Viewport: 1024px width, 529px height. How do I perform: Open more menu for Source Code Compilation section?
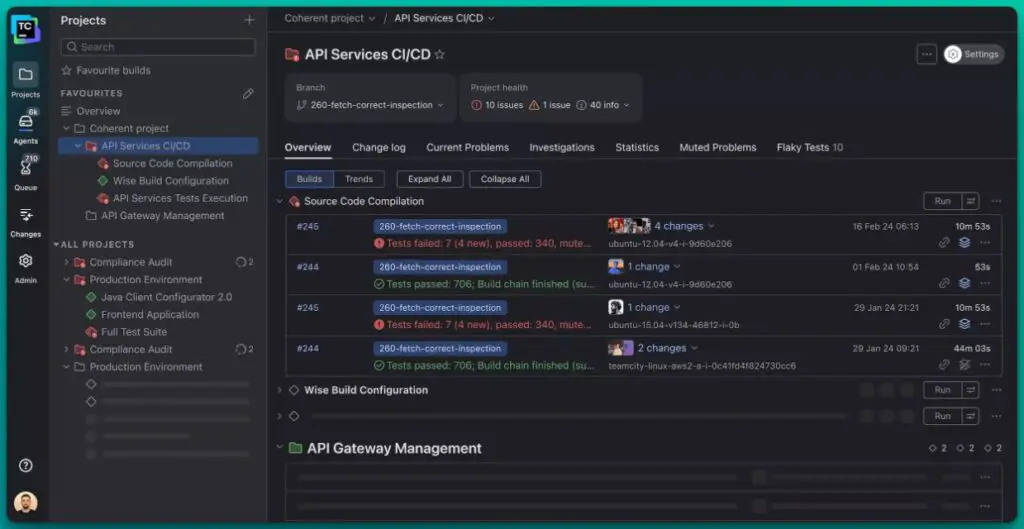[996, 201]
